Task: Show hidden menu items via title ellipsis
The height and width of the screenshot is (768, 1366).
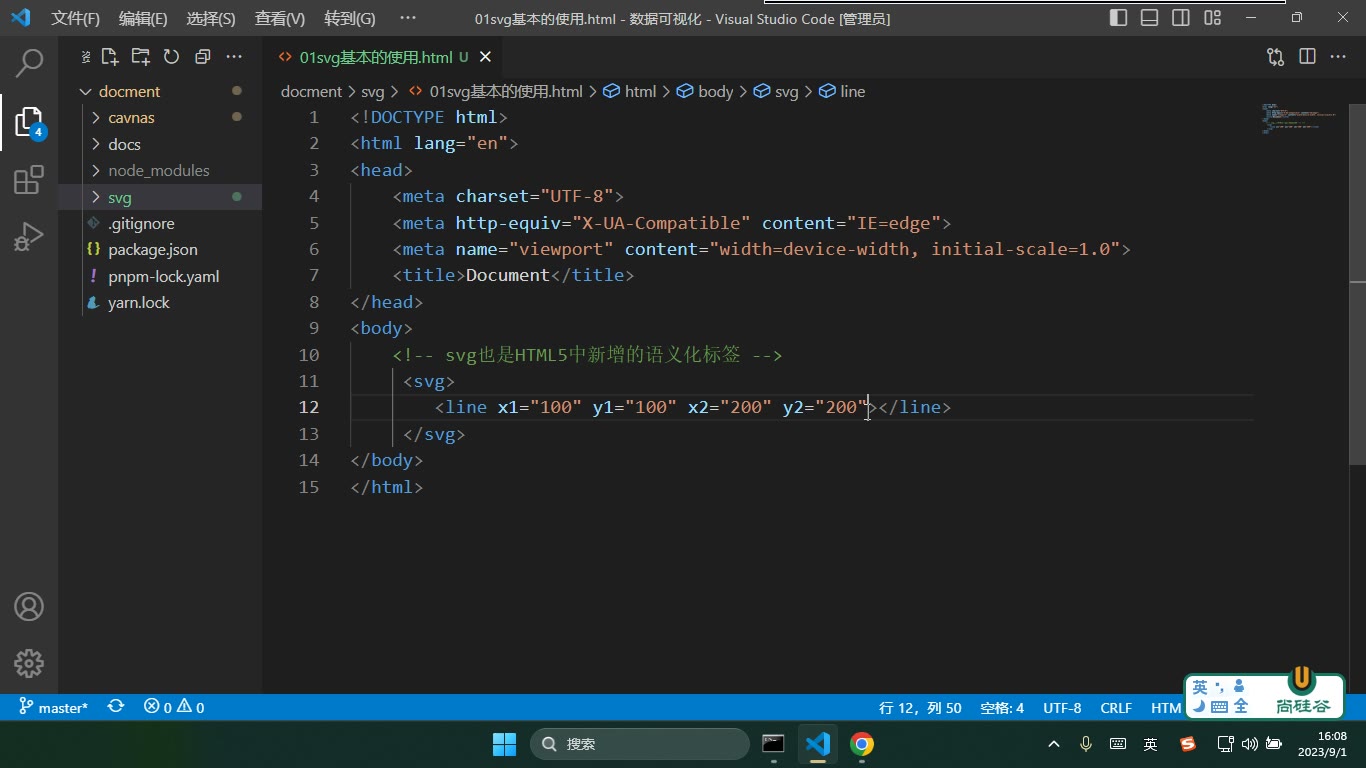Action: tap(407, 18)
